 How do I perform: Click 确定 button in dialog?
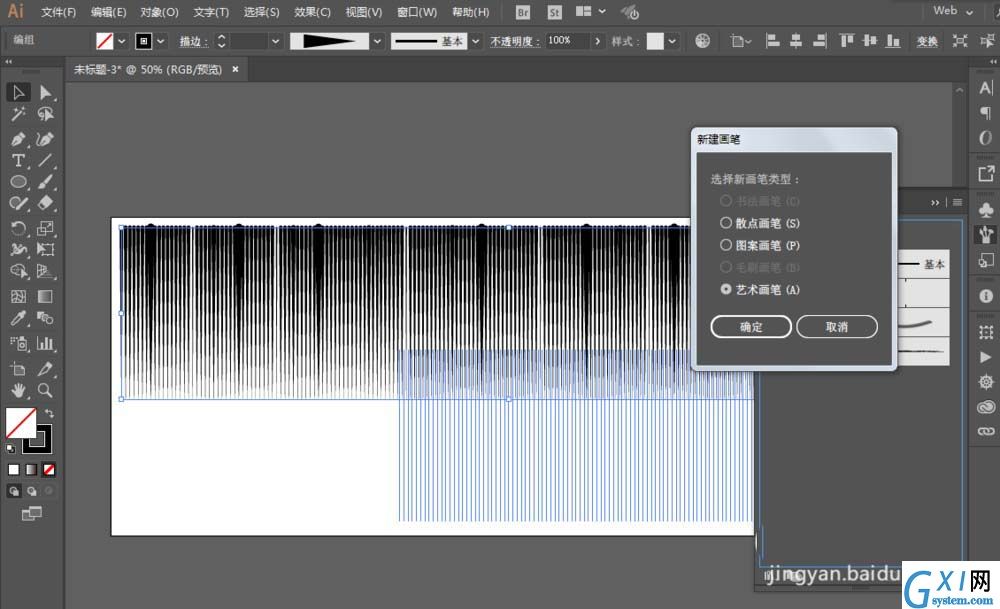point(751,327)
